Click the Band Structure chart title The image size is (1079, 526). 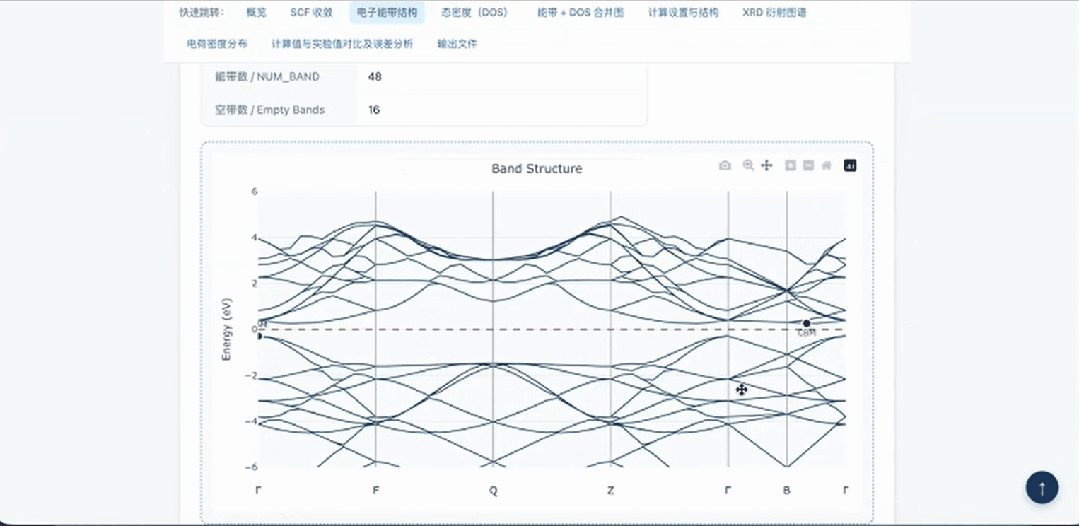coord(537,169)
